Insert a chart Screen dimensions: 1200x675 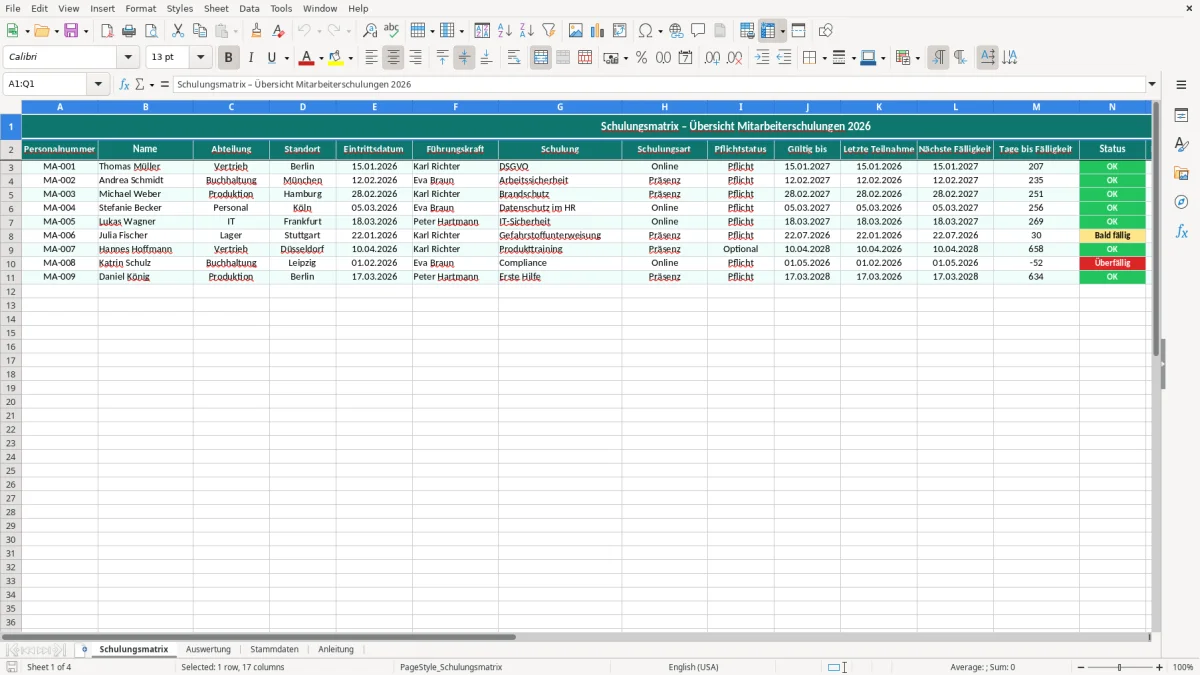(x=598, y=31)
